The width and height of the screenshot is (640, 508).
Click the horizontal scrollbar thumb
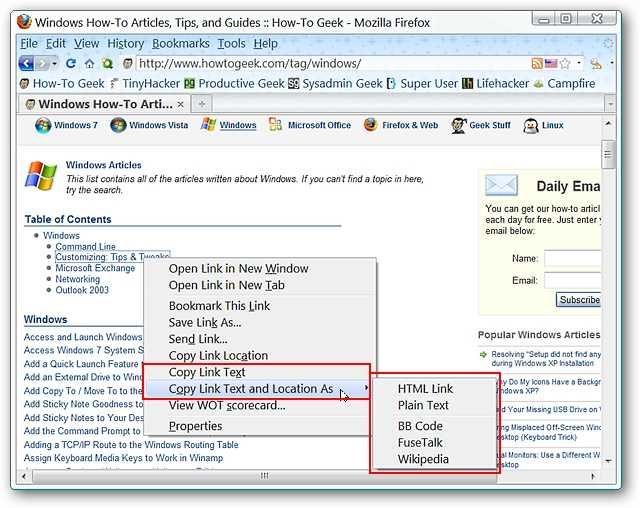click(x=264, y=476)
